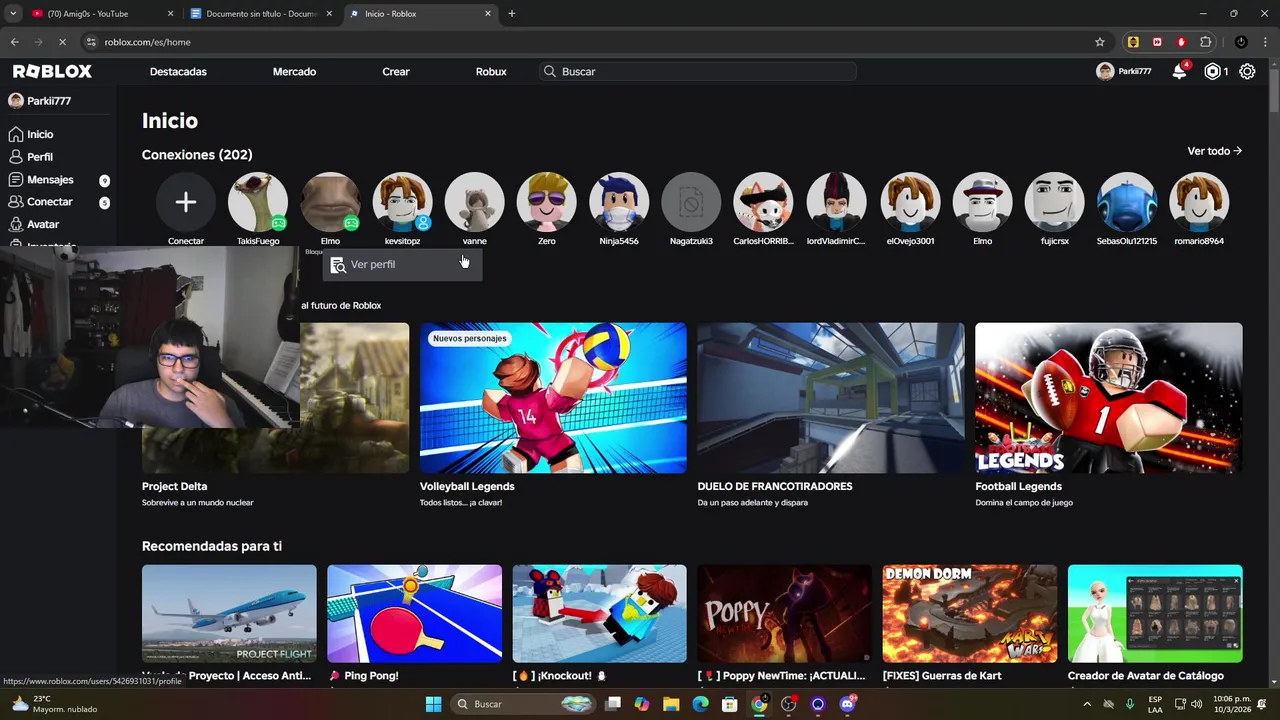Viewport: 1280px width, 720px height.
Task: Stop page loading with the X button
Action: pos(62,42)
